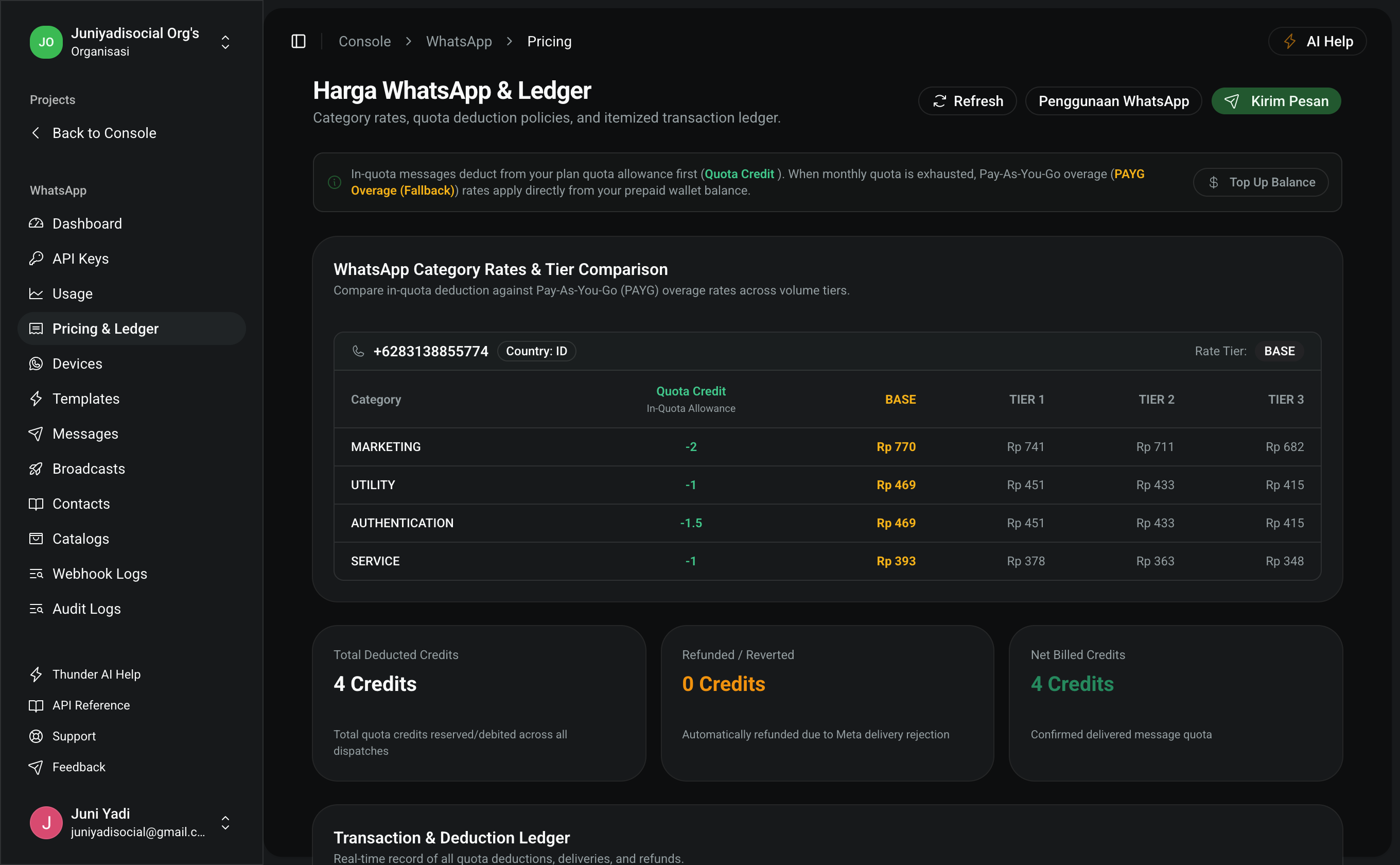Click the Dashboard gauge icon

tap(36, 223)
